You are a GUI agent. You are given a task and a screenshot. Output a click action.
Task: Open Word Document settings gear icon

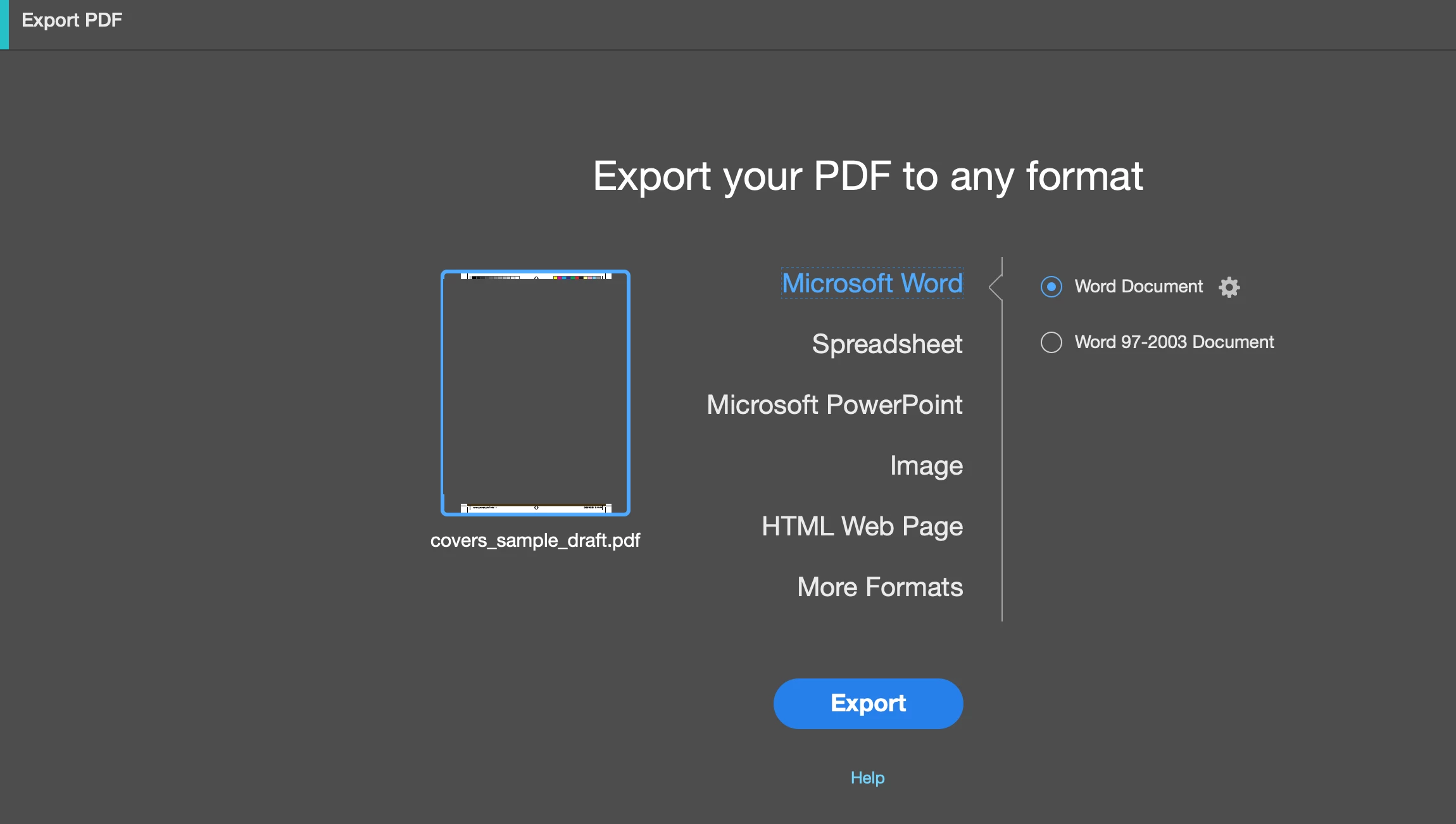click(1229, 287)
